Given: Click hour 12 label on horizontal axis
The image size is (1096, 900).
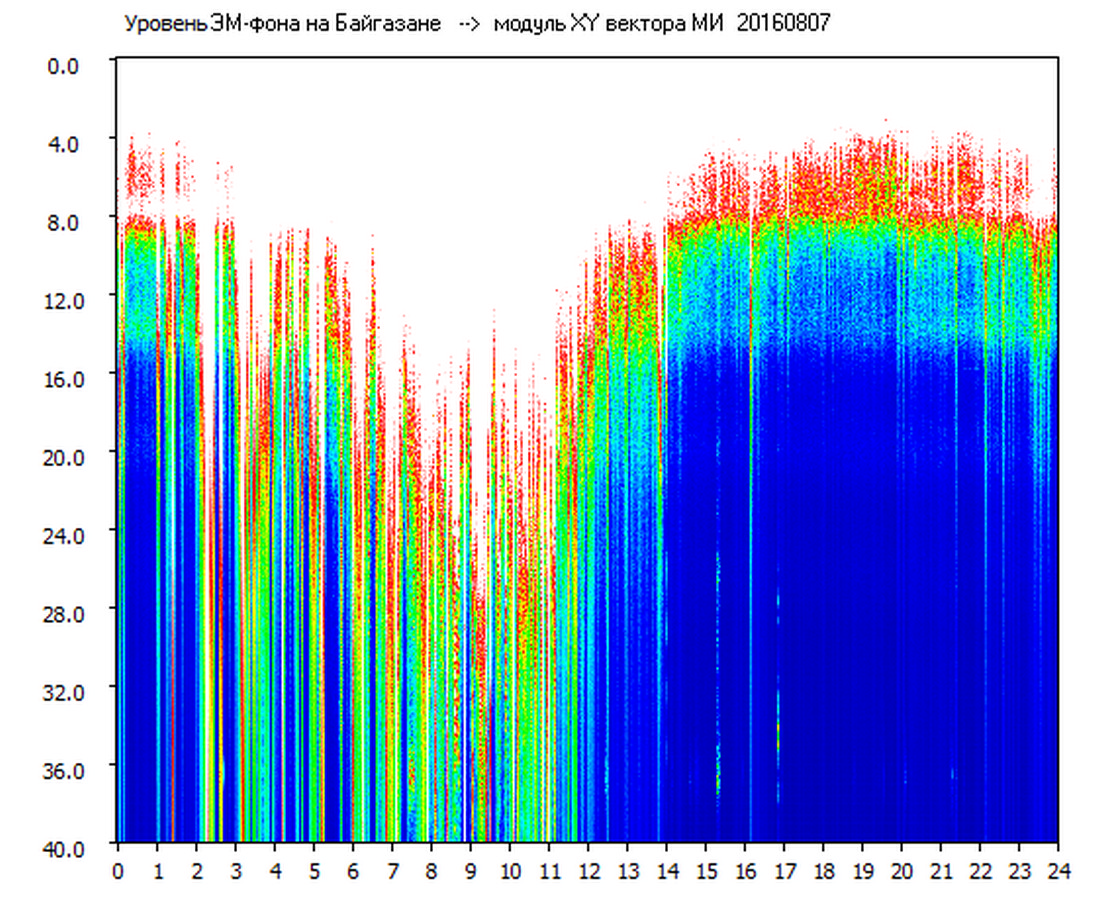Looking at the screenshot, I should tap(588, 870).
